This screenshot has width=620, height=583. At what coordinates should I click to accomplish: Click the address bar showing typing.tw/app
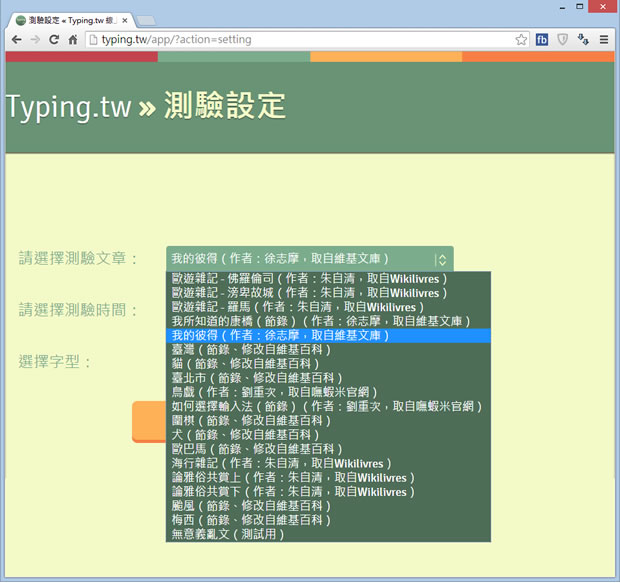(300, 40)
